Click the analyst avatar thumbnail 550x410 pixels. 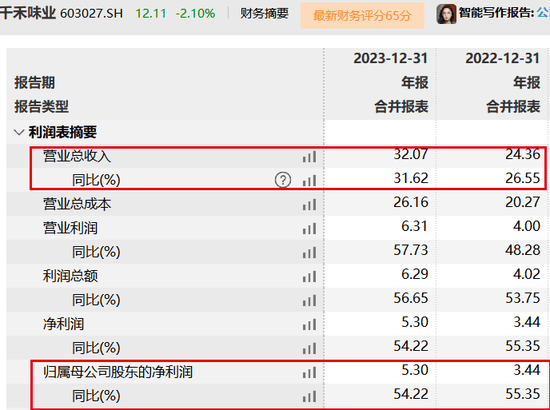click(x=446, y=14)
